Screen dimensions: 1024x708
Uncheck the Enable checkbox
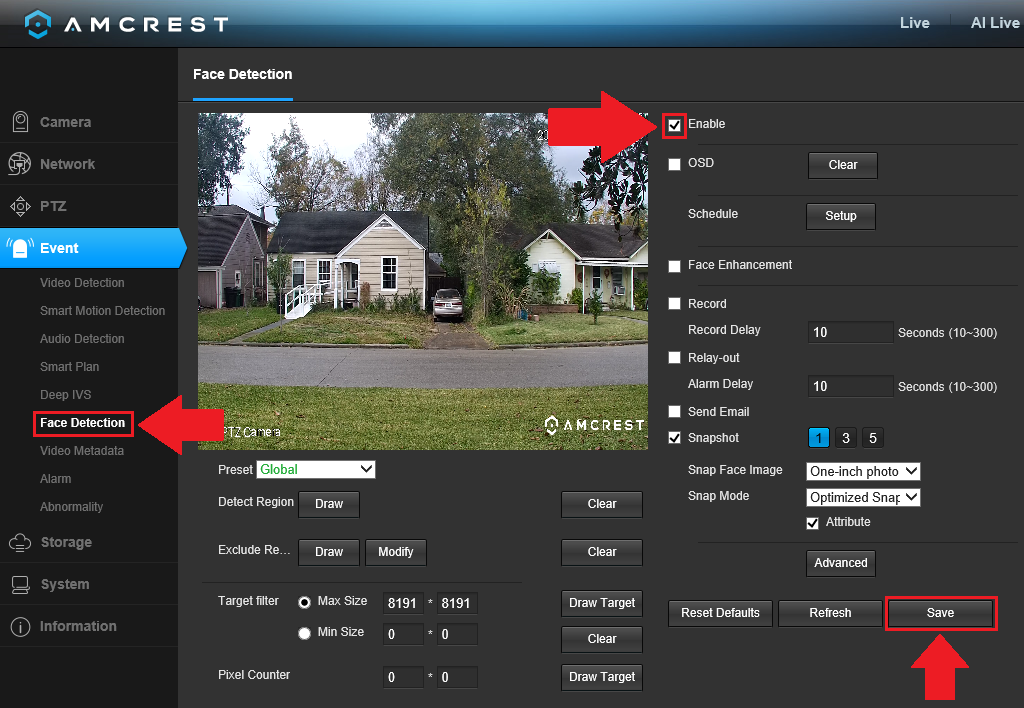tap(675, 125)
